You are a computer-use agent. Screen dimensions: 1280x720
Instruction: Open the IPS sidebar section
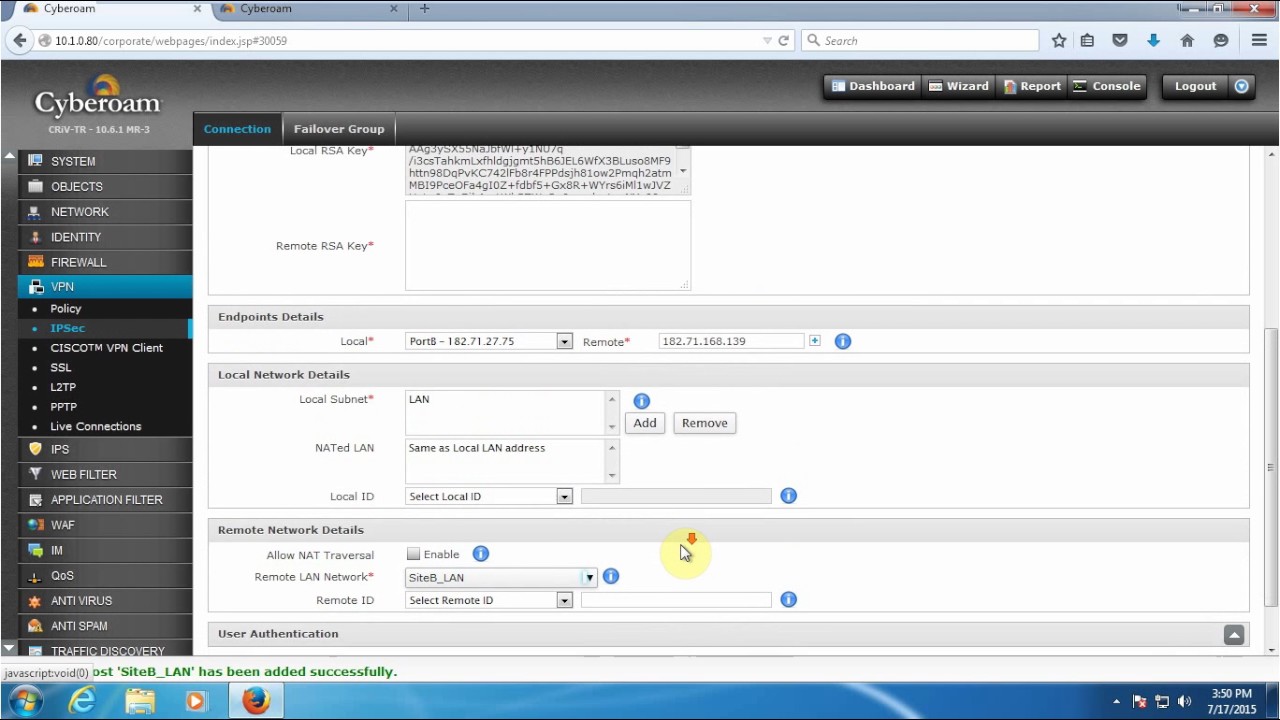pos(105,449)
